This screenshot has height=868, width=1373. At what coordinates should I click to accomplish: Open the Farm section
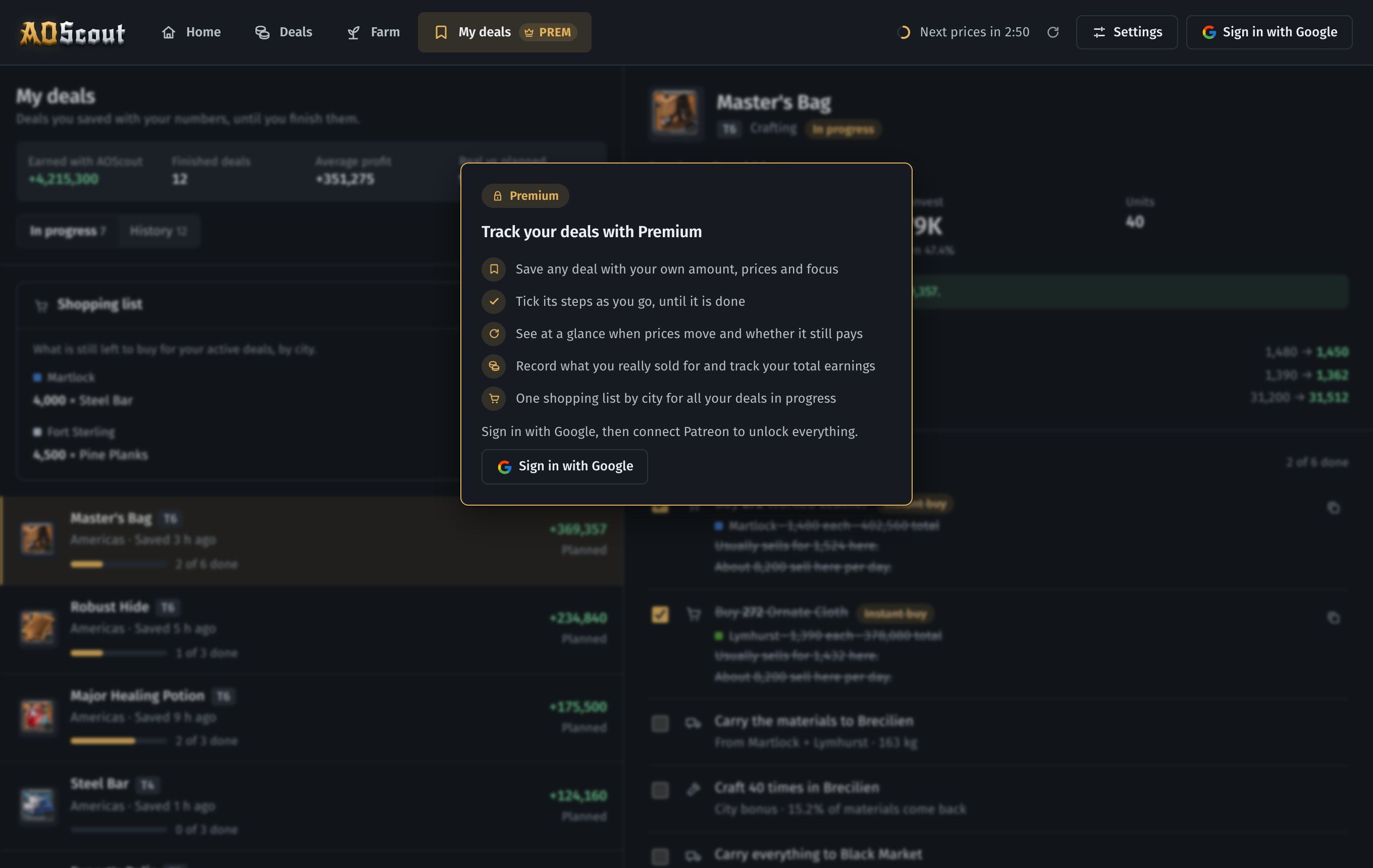point(374,32)
